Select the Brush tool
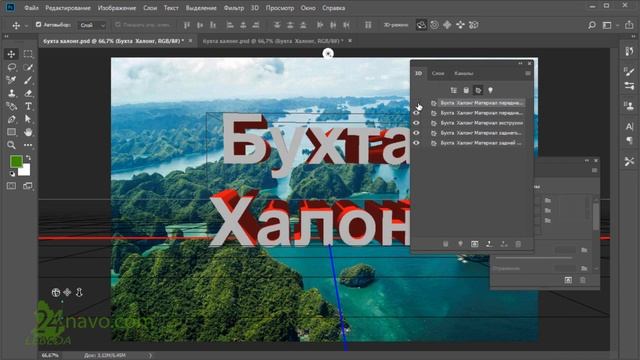Viewport: 640px width, 360px height. (28, 80)
